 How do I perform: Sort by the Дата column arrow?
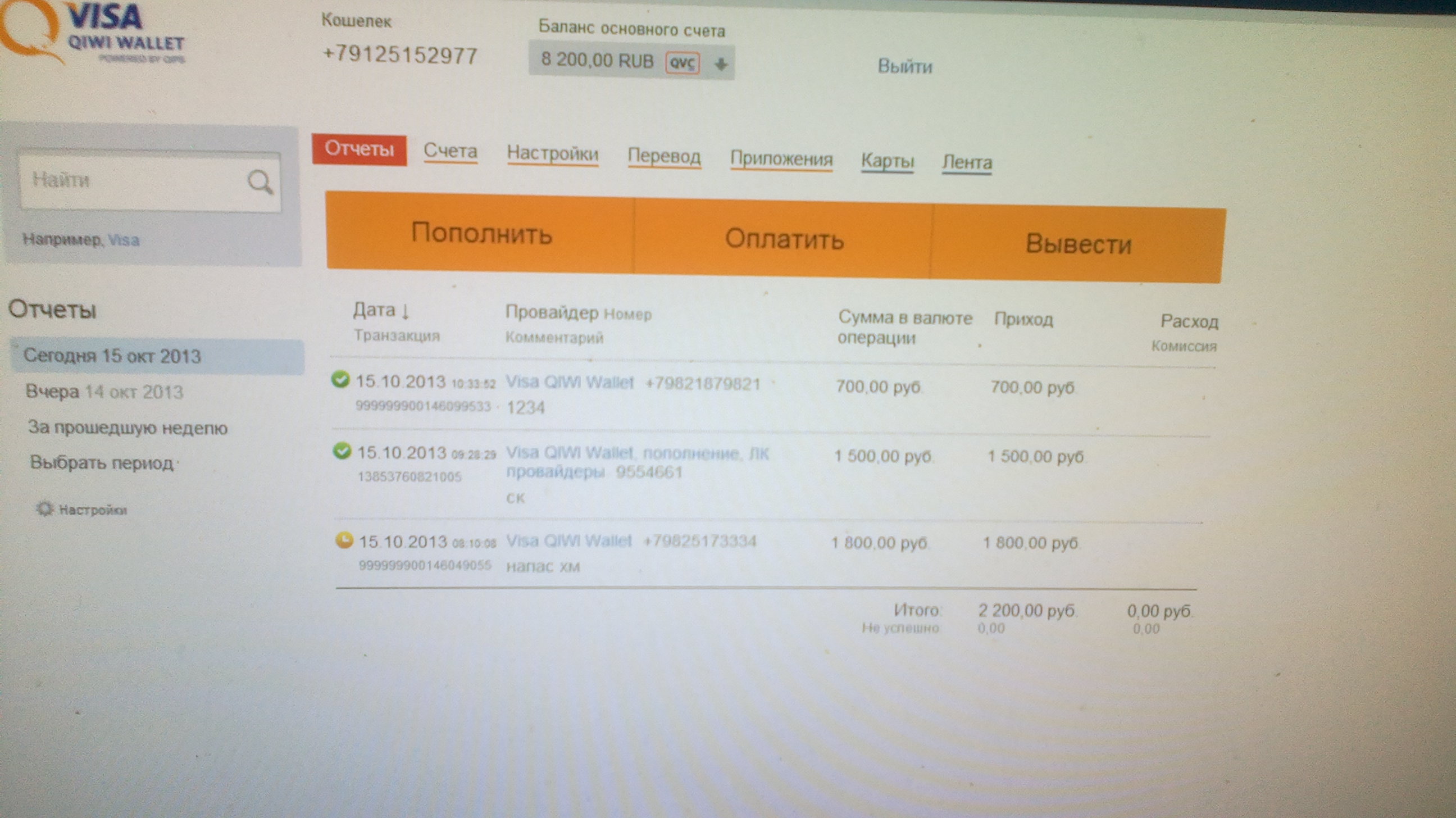pyautogui.click(x=404, y=310)
